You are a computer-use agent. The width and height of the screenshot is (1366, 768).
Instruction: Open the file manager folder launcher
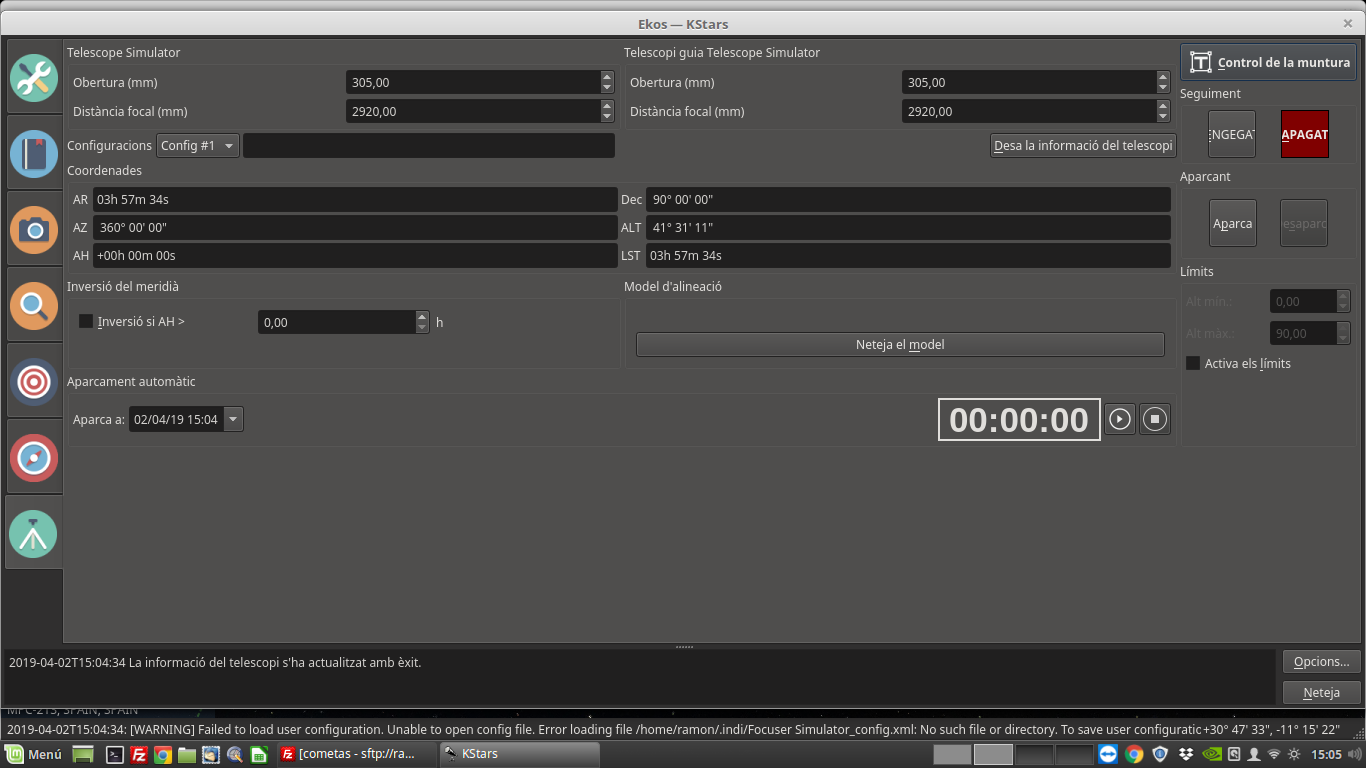point(187,754)
